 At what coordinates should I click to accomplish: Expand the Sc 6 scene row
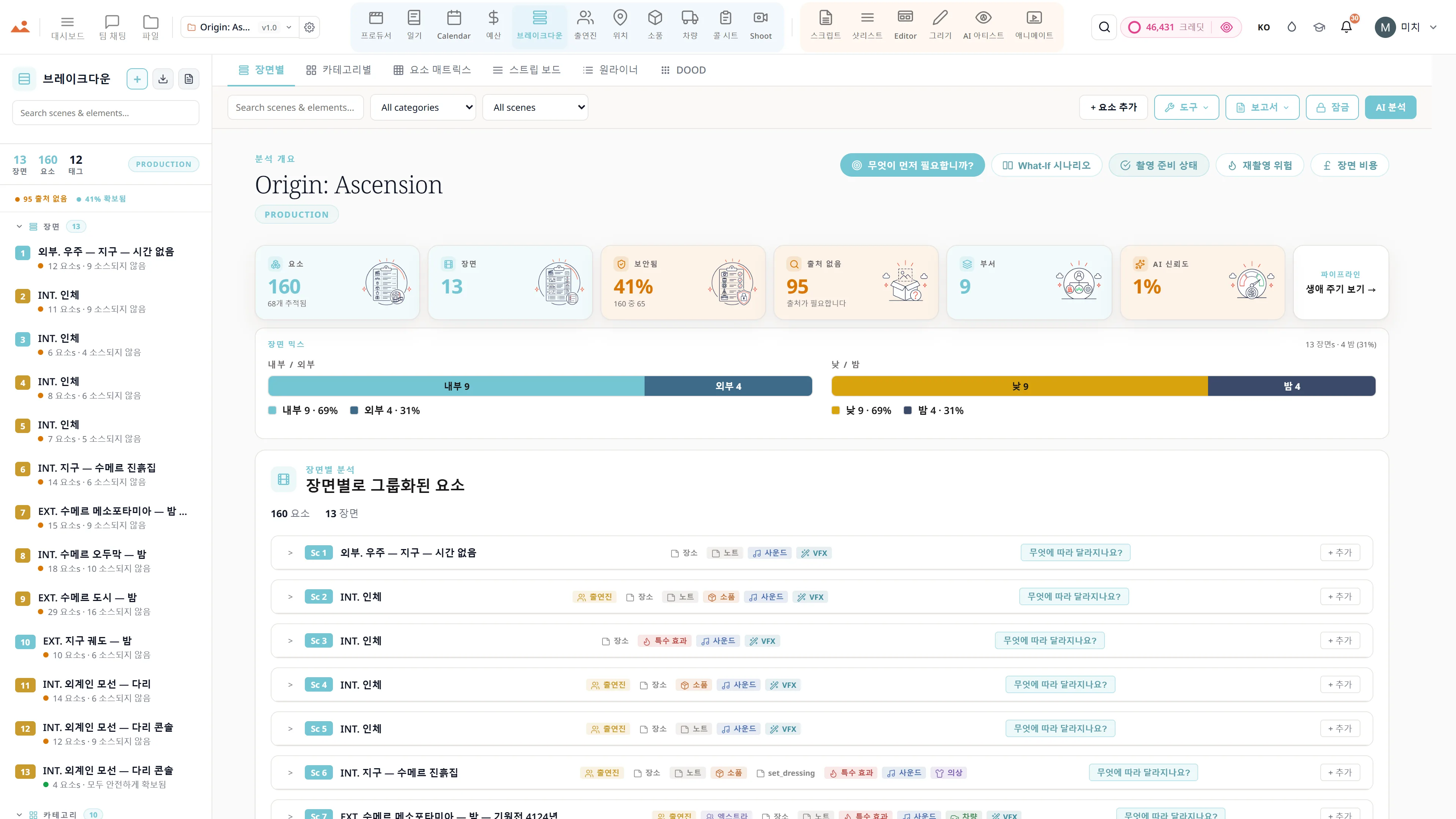click(290, 773)
